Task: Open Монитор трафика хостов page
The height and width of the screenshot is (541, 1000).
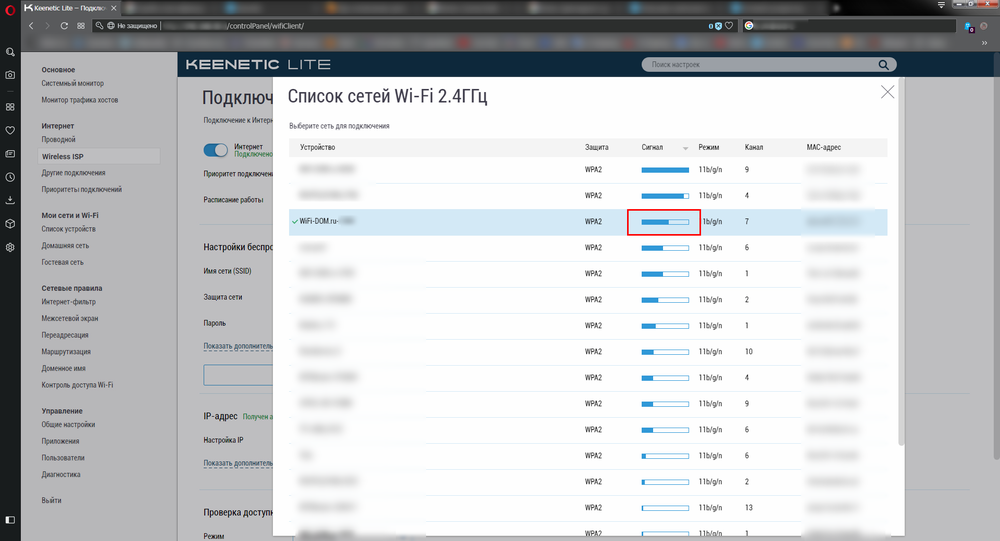Action: click(x=80, y=100)
